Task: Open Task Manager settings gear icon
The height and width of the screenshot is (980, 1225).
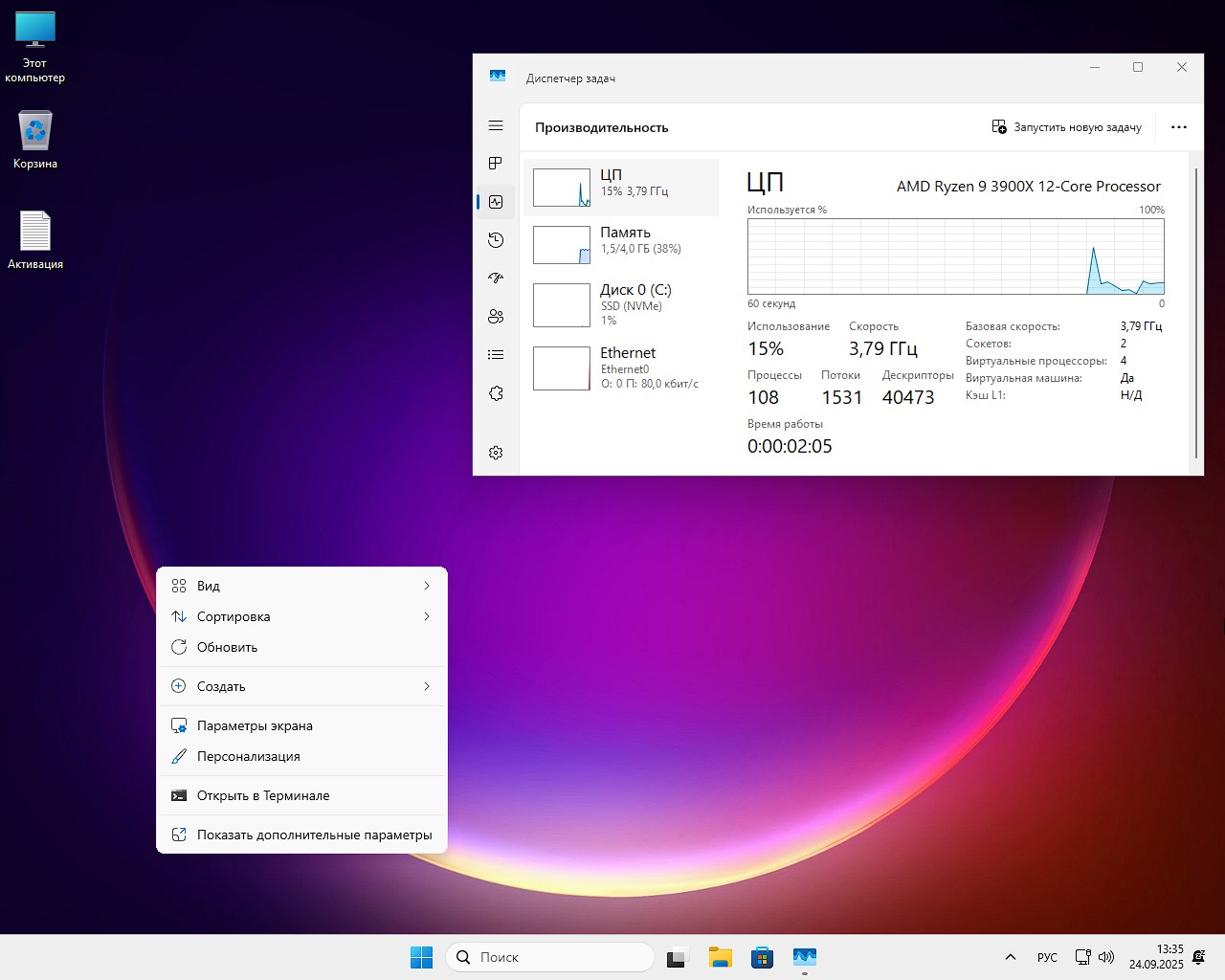Action: coord(496,453)
